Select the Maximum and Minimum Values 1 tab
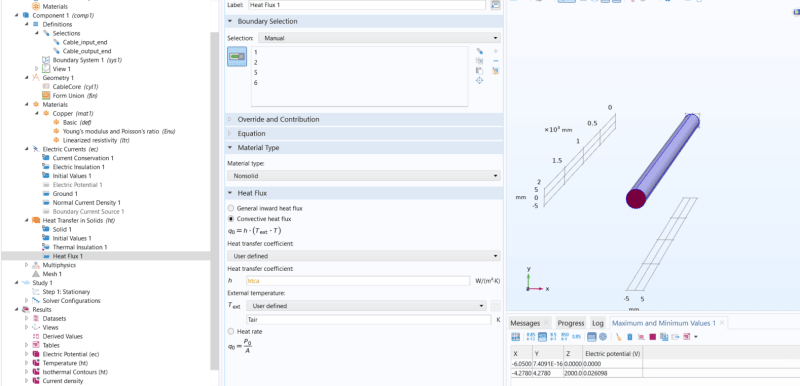This screenshot has width=800, height=386. [x=664, y=323]
